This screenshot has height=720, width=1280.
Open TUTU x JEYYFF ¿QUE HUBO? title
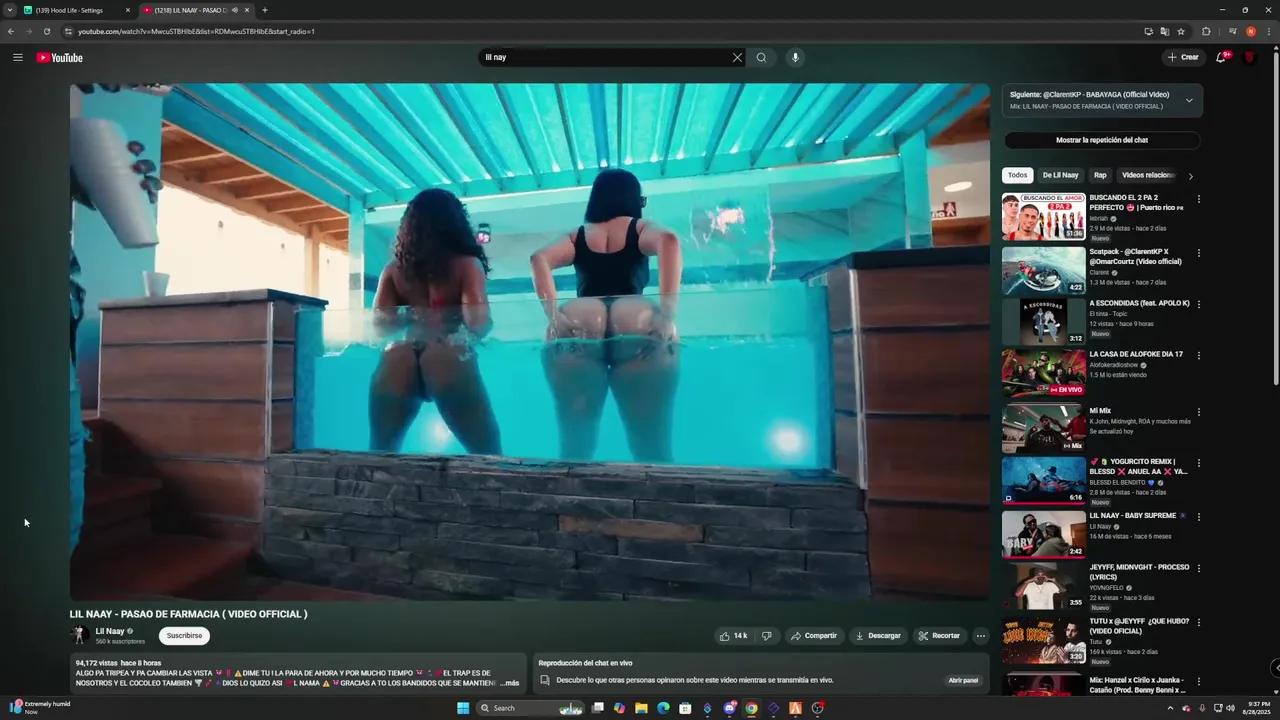[1139, 626]
